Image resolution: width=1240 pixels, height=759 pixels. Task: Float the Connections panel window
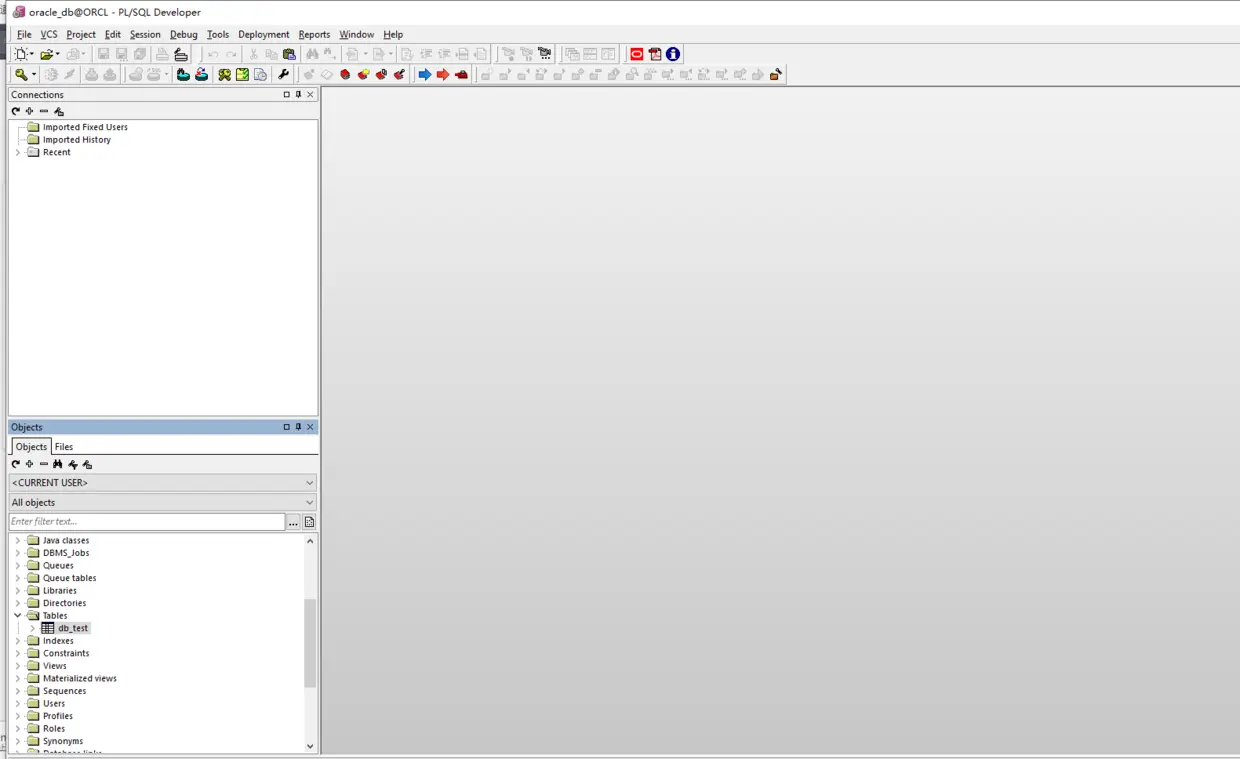point(286,94)
